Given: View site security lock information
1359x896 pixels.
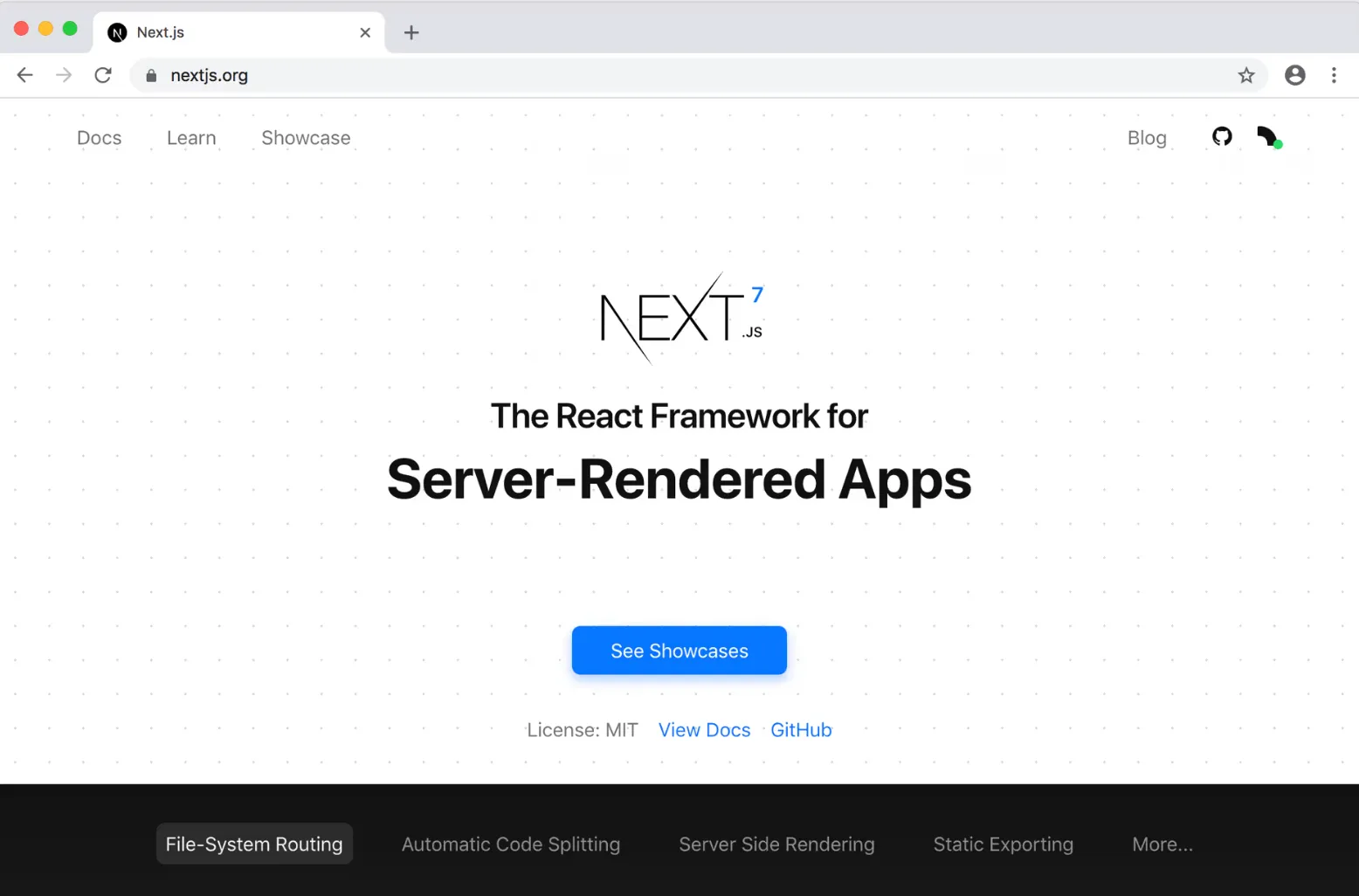Looking at the screenshot, I should click(x=151, y=76).
